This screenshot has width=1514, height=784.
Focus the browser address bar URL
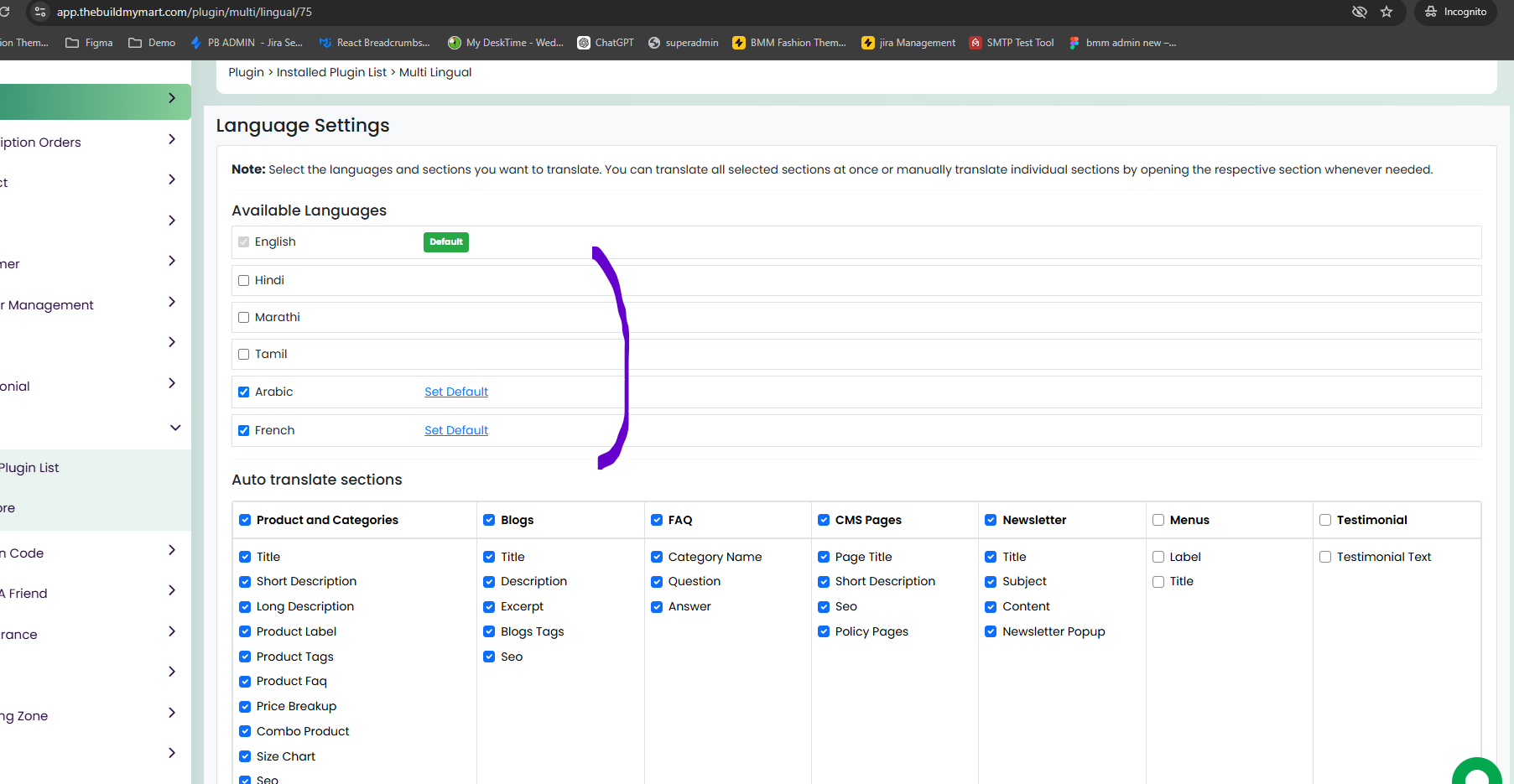pos(185,12)
